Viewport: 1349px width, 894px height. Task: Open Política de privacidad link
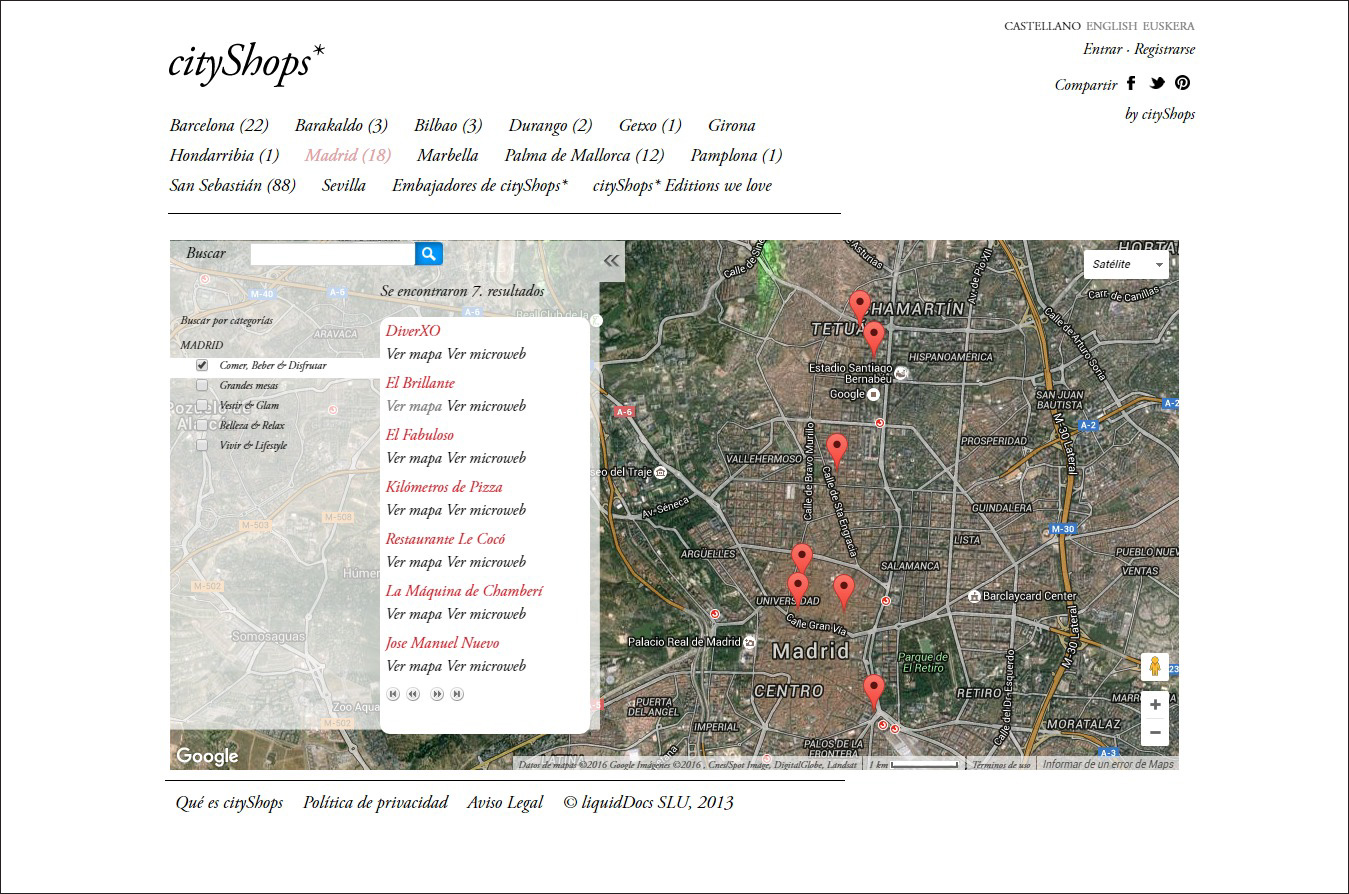[376, 802]
